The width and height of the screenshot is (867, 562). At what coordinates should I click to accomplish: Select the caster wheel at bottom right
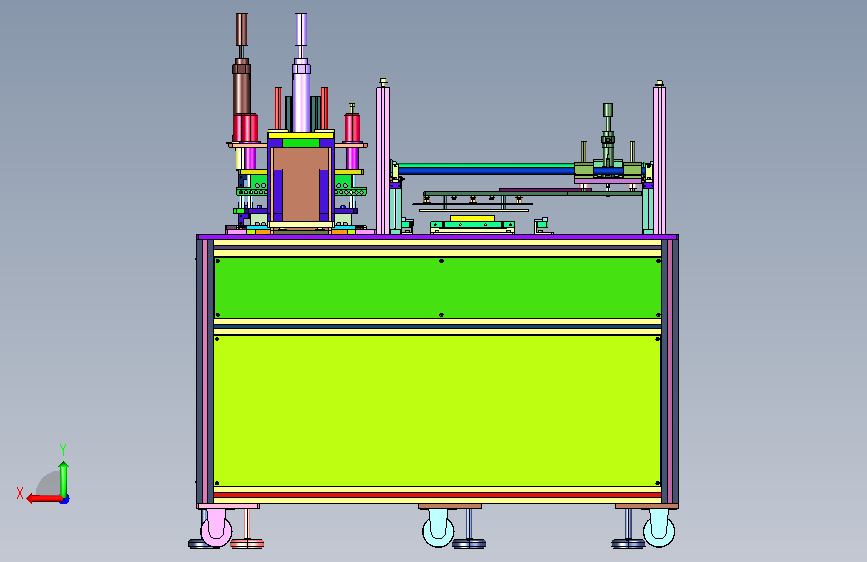[x=659, y=528]
